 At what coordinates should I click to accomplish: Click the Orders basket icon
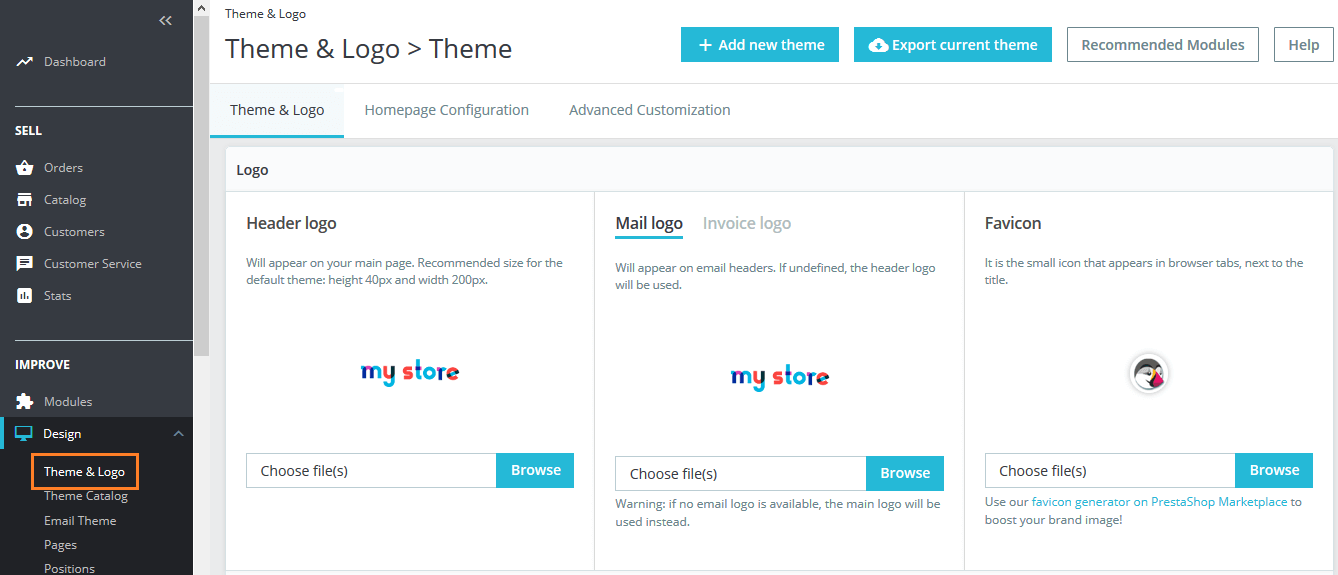point(25,168)
